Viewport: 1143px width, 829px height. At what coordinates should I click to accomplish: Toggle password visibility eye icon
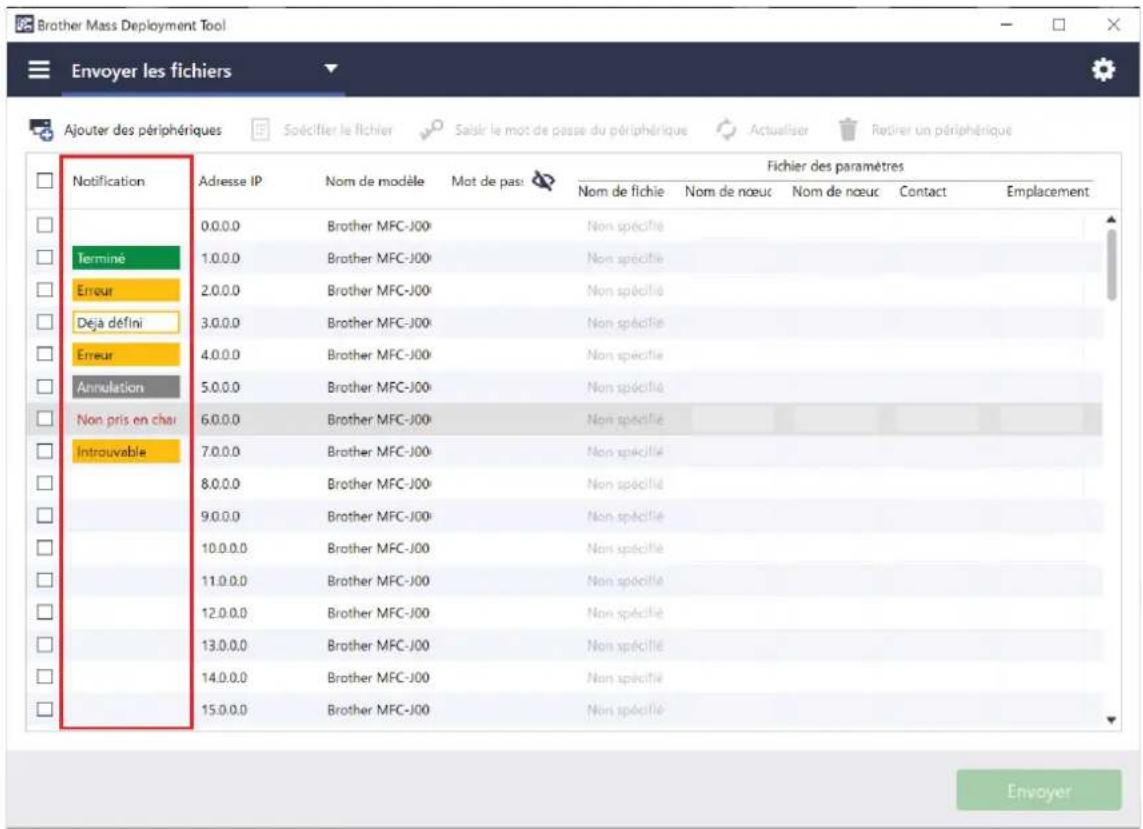coord(543,181)
